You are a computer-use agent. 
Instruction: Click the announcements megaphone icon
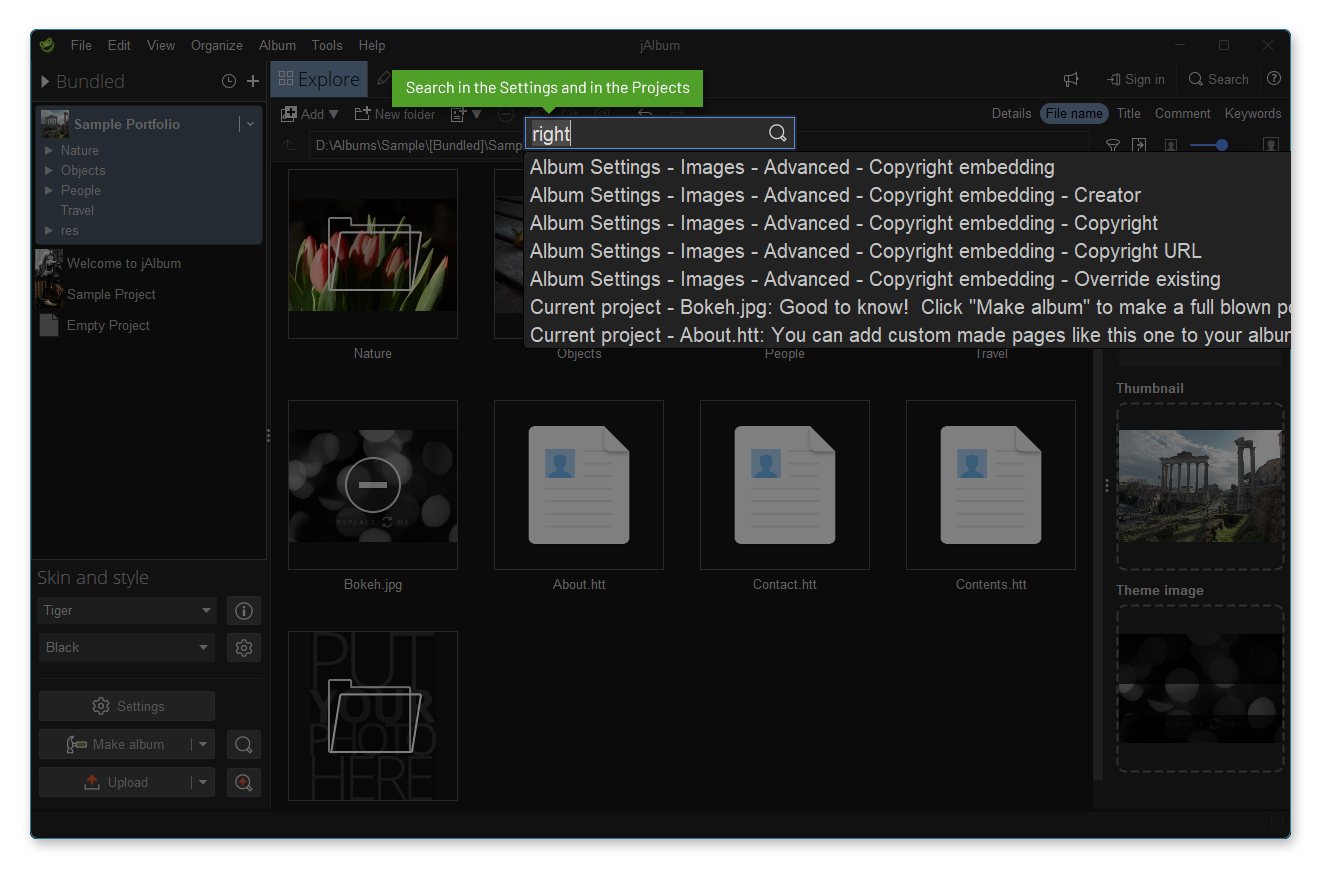(x=1070, y=79)
